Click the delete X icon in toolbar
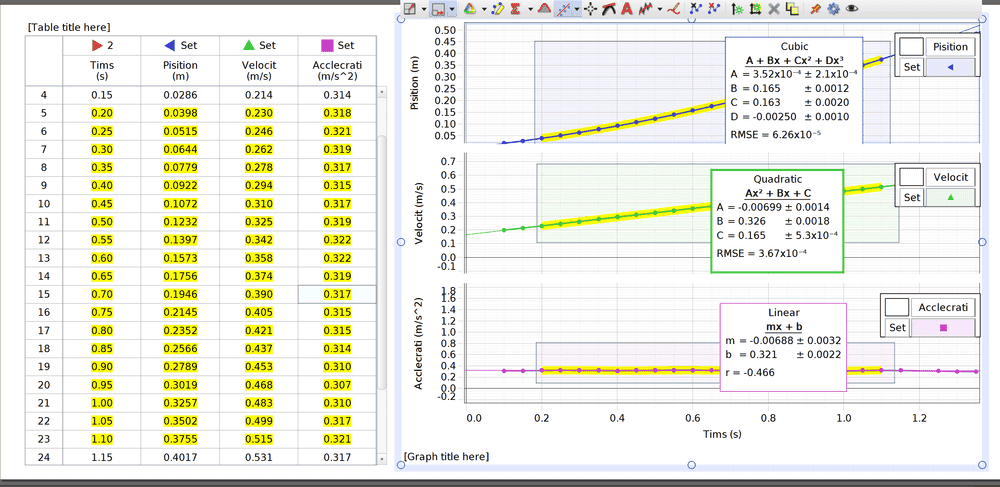 774,9
